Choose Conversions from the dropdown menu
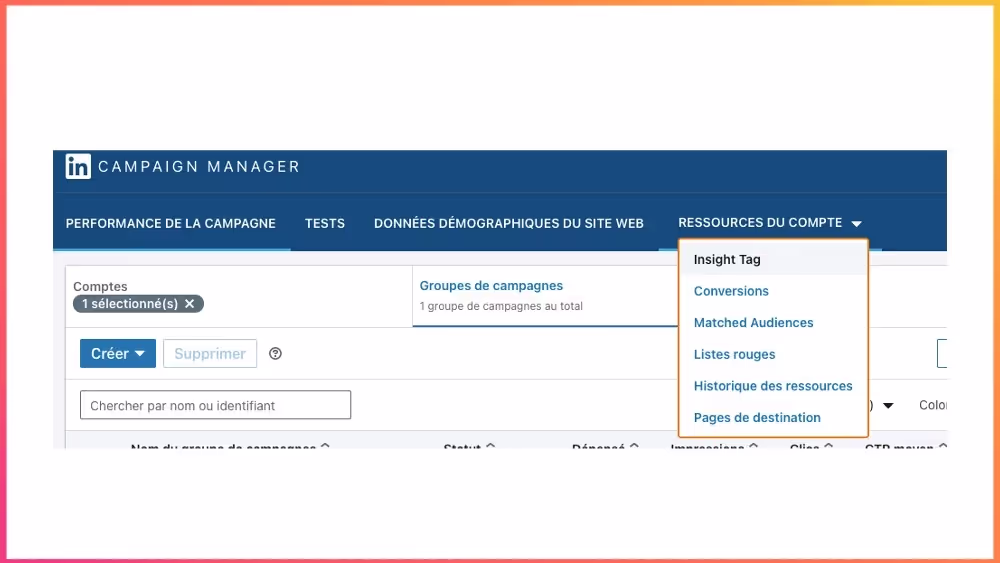 [x=731, y=291]
